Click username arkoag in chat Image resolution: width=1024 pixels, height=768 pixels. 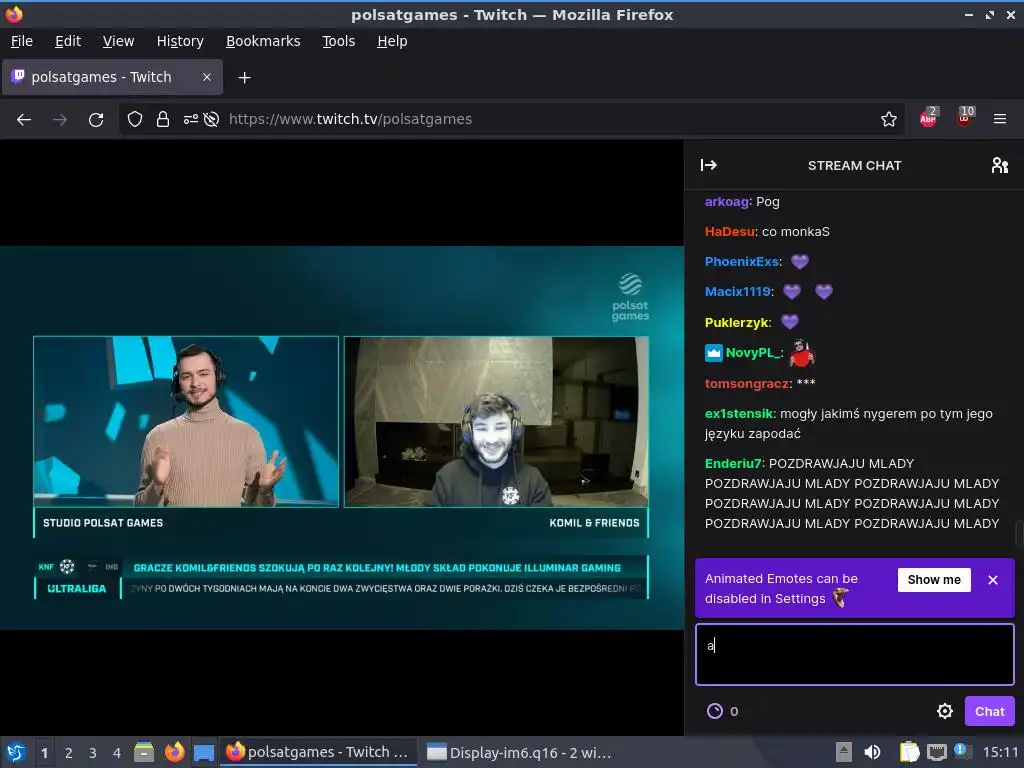coord(726,202)
